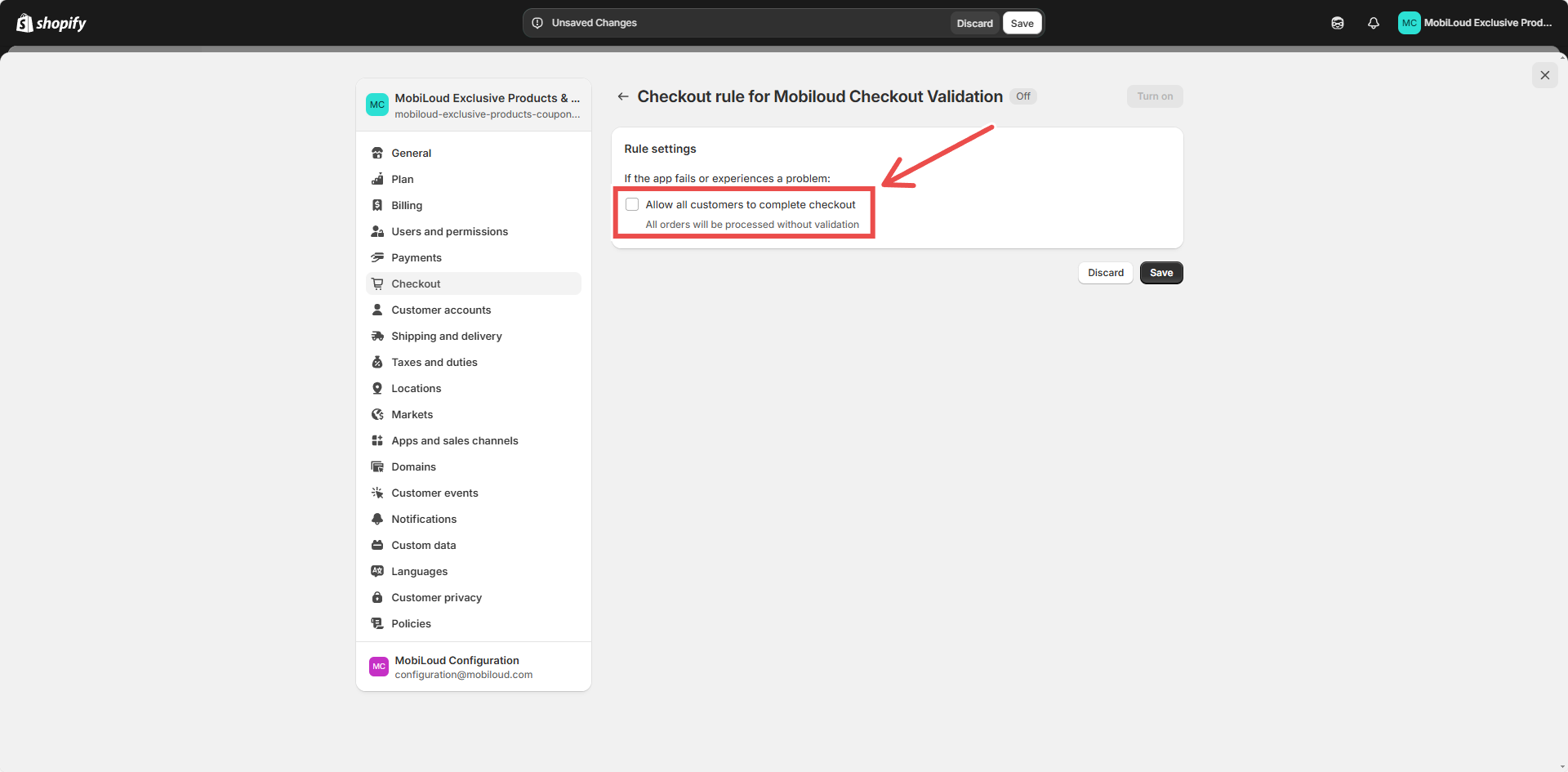Open Locations settings
Viewport: 1568px width, 772px height.
pyautogui.click(x=474, y=388)
